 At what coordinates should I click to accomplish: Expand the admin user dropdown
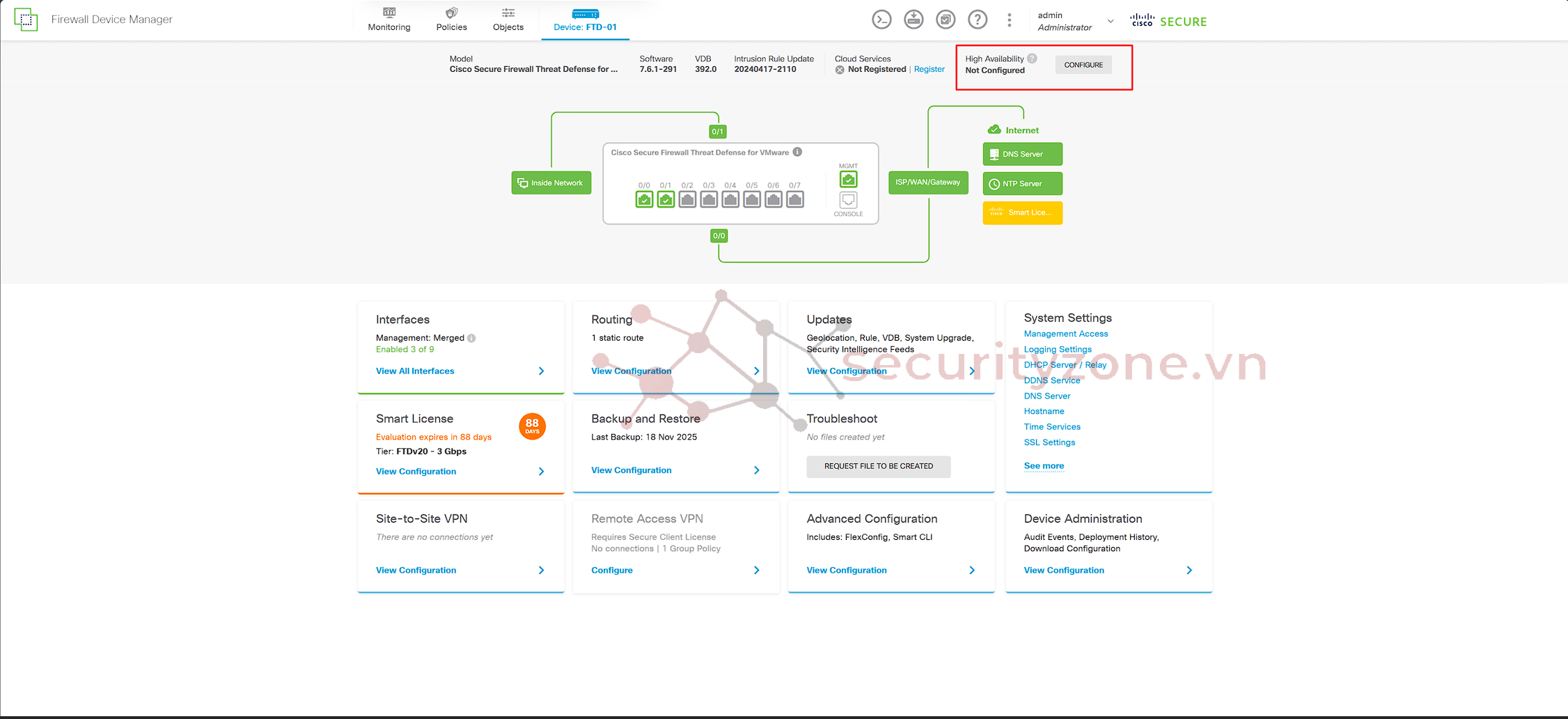[x=1111, y=21]
